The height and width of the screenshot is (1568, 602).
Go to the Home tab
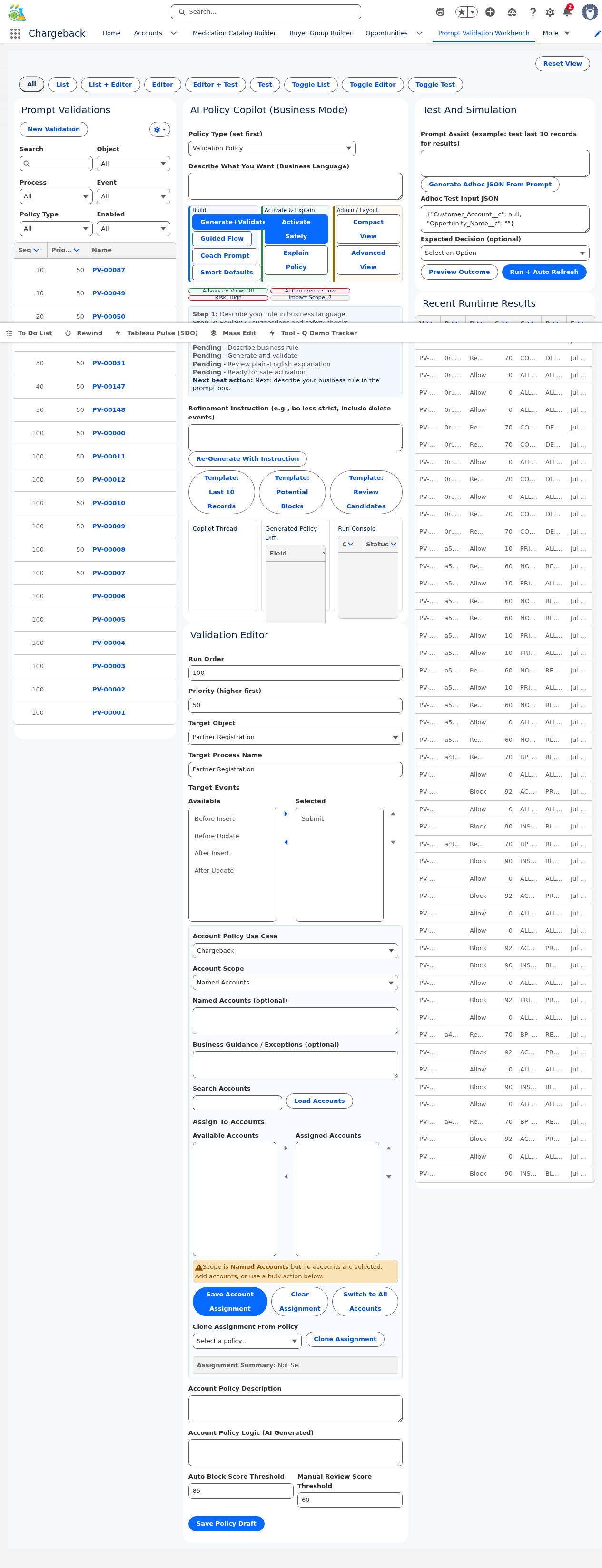point(111,33)
